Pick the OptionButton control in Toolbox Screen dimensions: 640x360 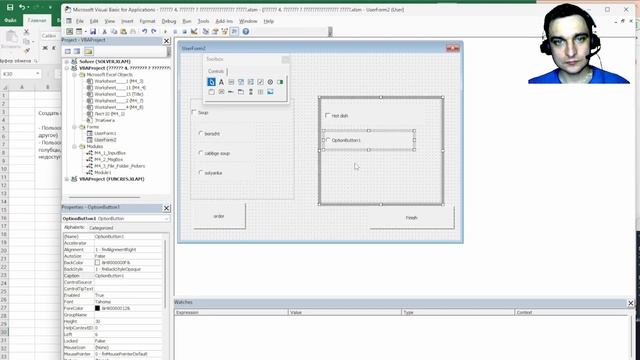click(x=270, y=82)
